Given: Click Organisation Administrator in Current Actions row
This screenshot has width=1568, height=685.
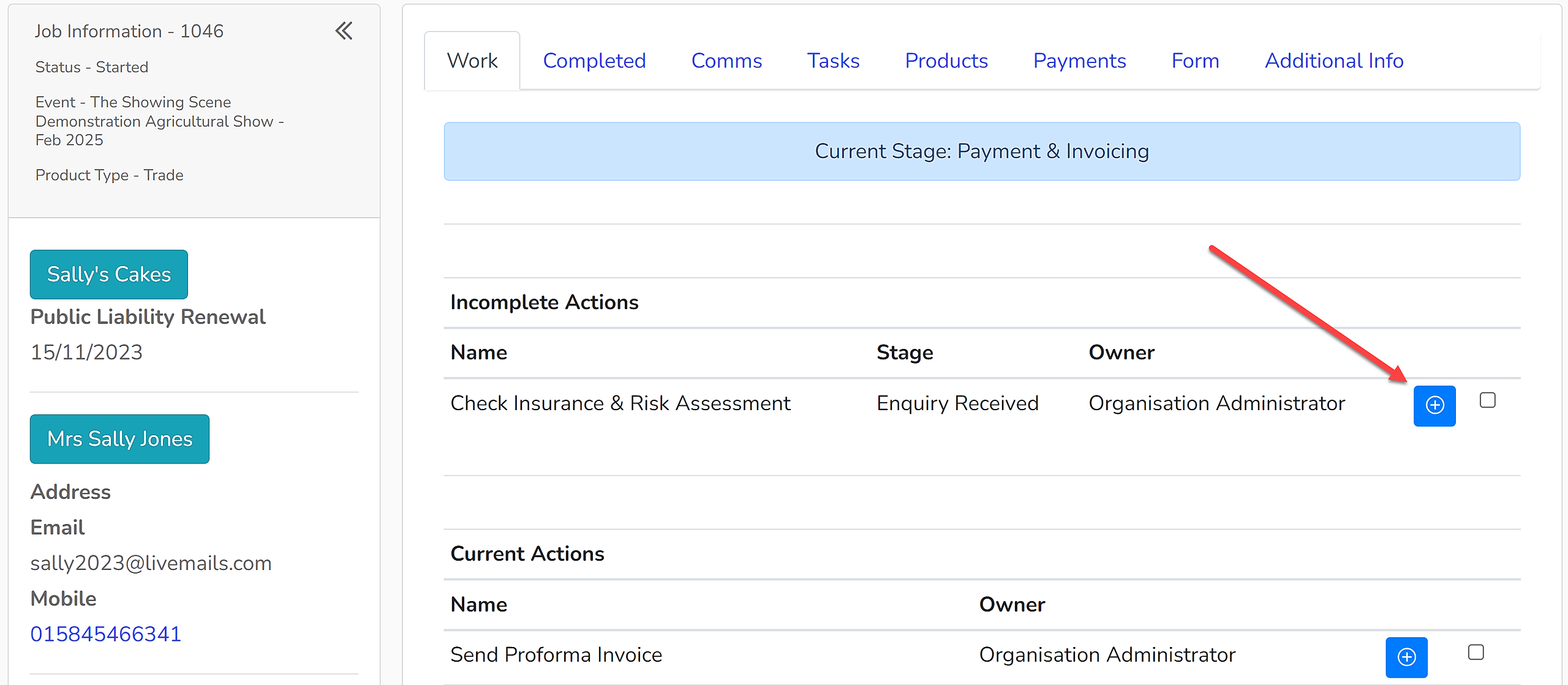Looking at the screenshot, I should (x=1107, y=655).
